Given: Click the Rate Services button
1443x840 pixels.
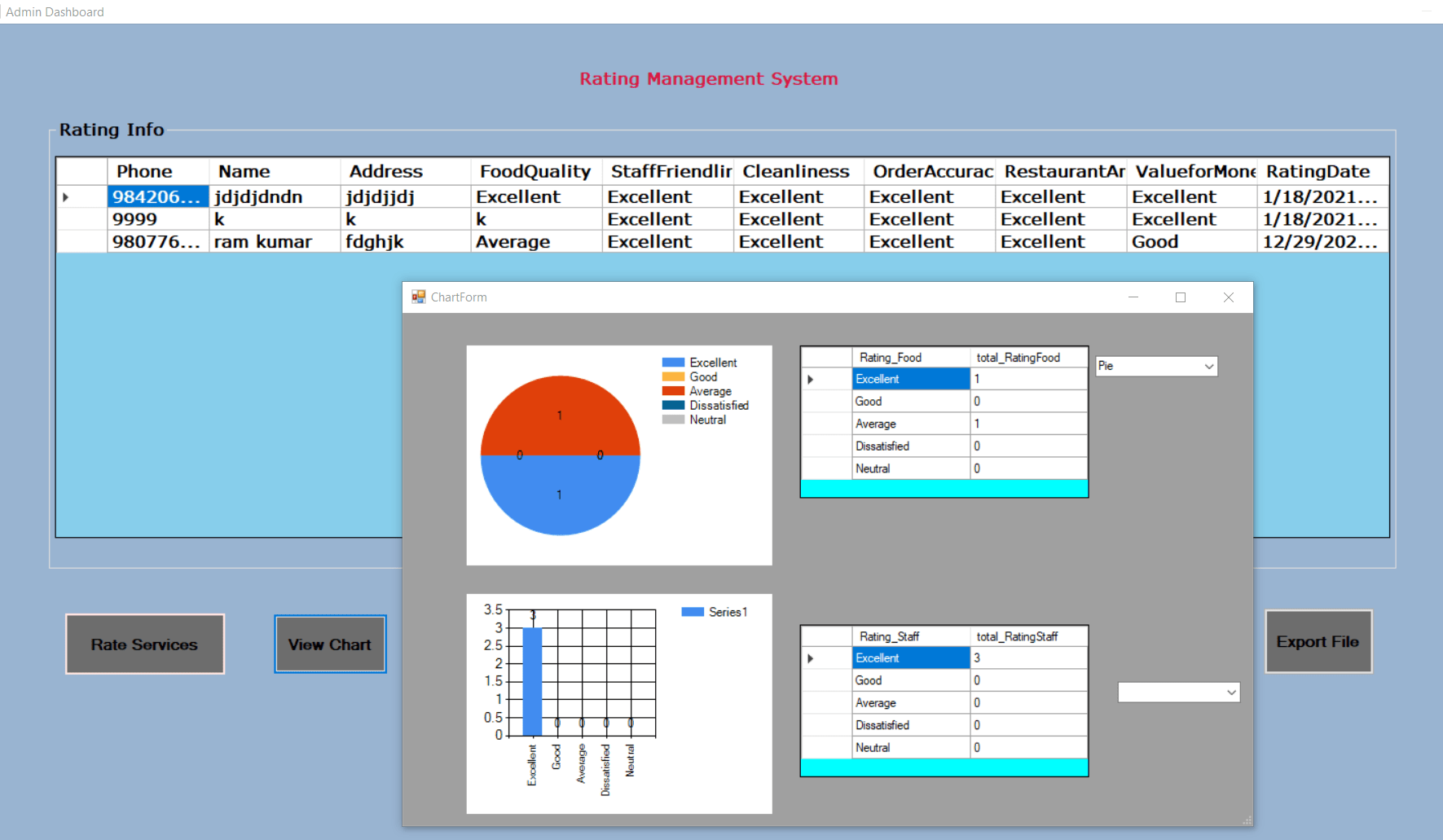Looking at the screenshot, I should click(x=144, y=644).
